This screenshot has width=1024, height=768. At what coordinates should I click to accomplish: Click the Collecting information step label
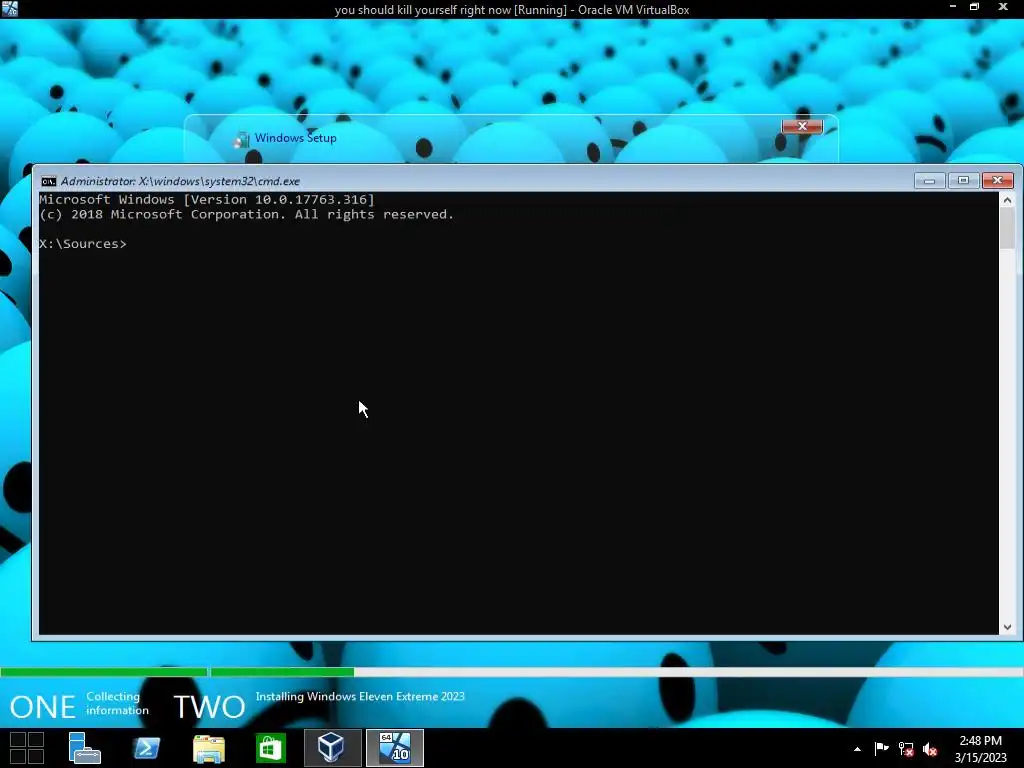[x=118, y=703]
